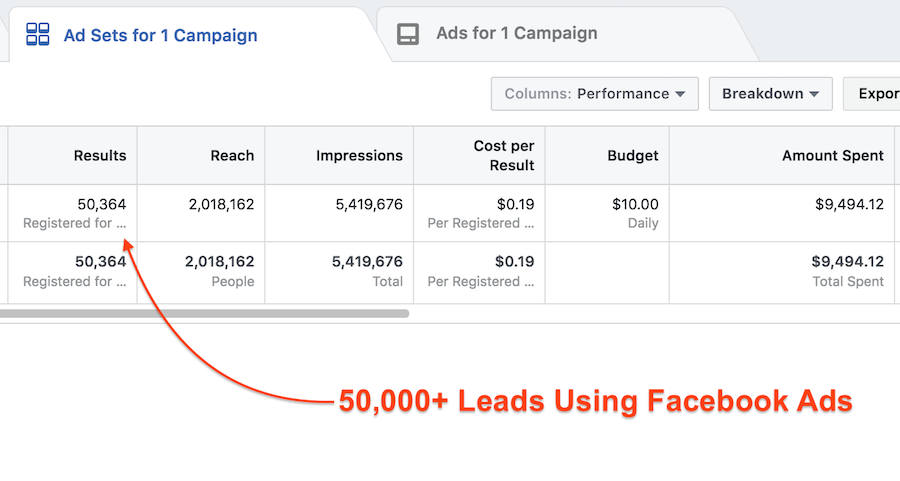Click the $9,494.12 Total Spent cell
The width and height of the screenshot is (900, 481).
[782, 272]
